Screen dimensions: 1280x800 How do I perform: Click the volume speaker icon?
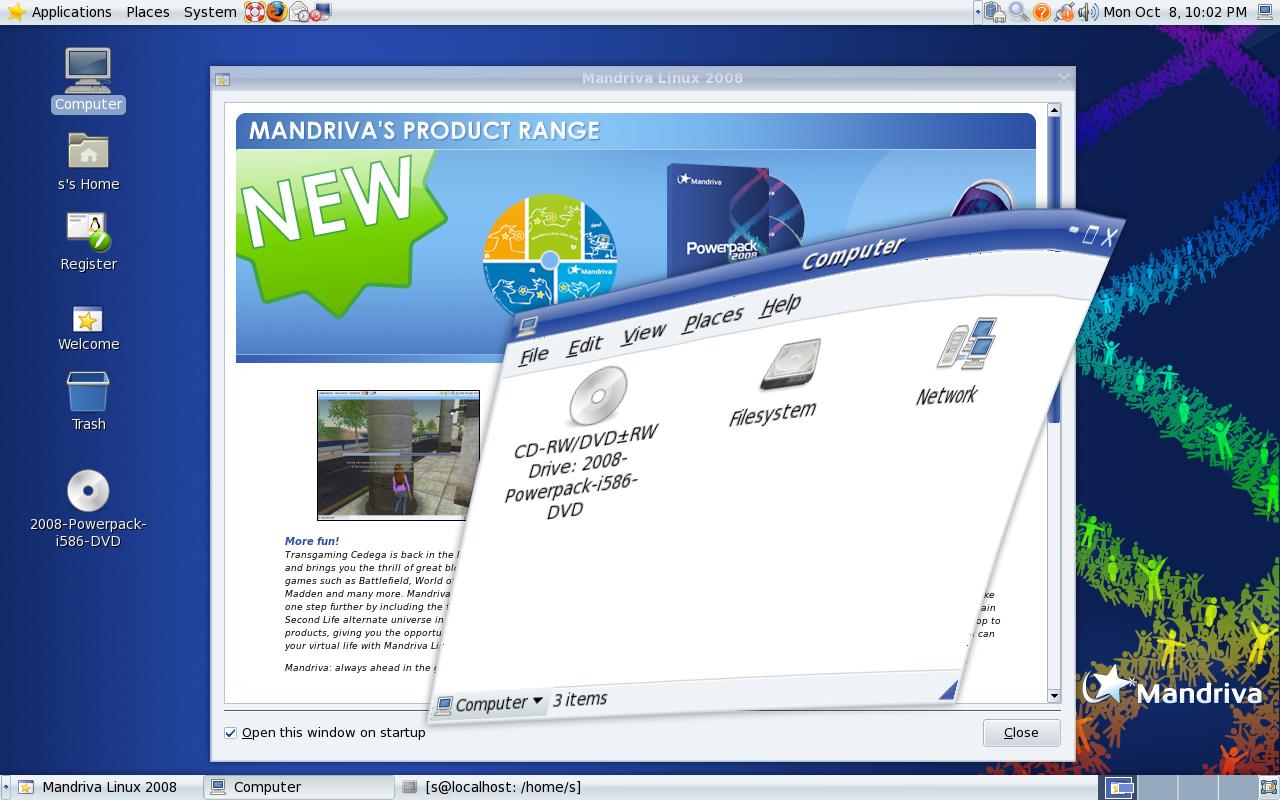coord(1088,12)
